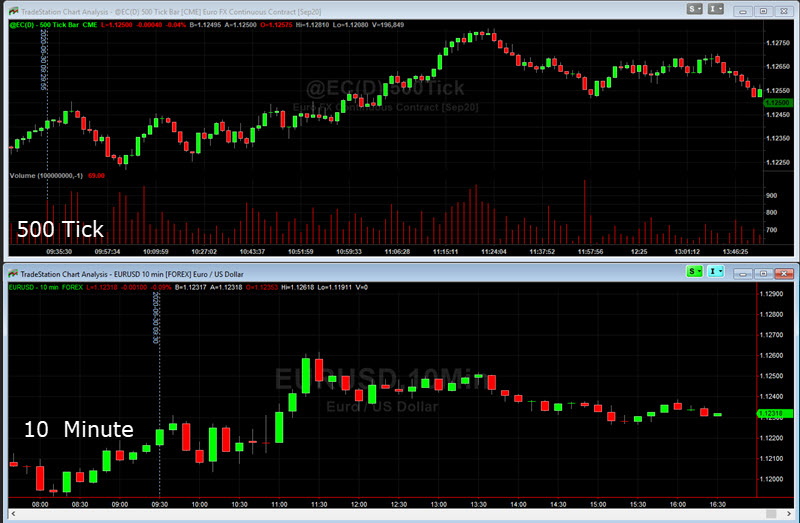Click '1.12250' price axis label
800x523 pixels.
778,162
